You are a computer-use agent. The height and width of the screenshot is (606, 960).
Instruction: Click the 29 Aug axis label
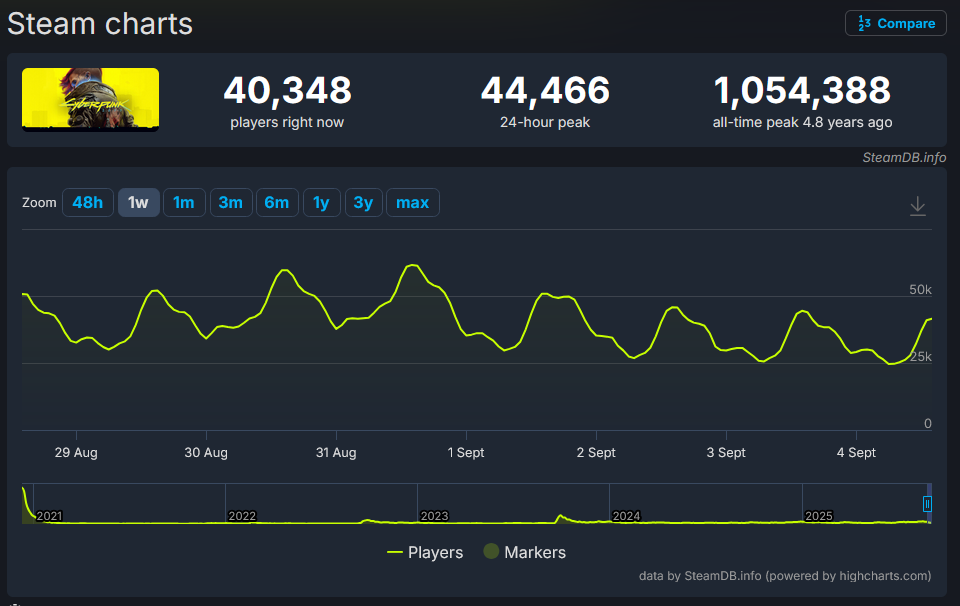76,452
